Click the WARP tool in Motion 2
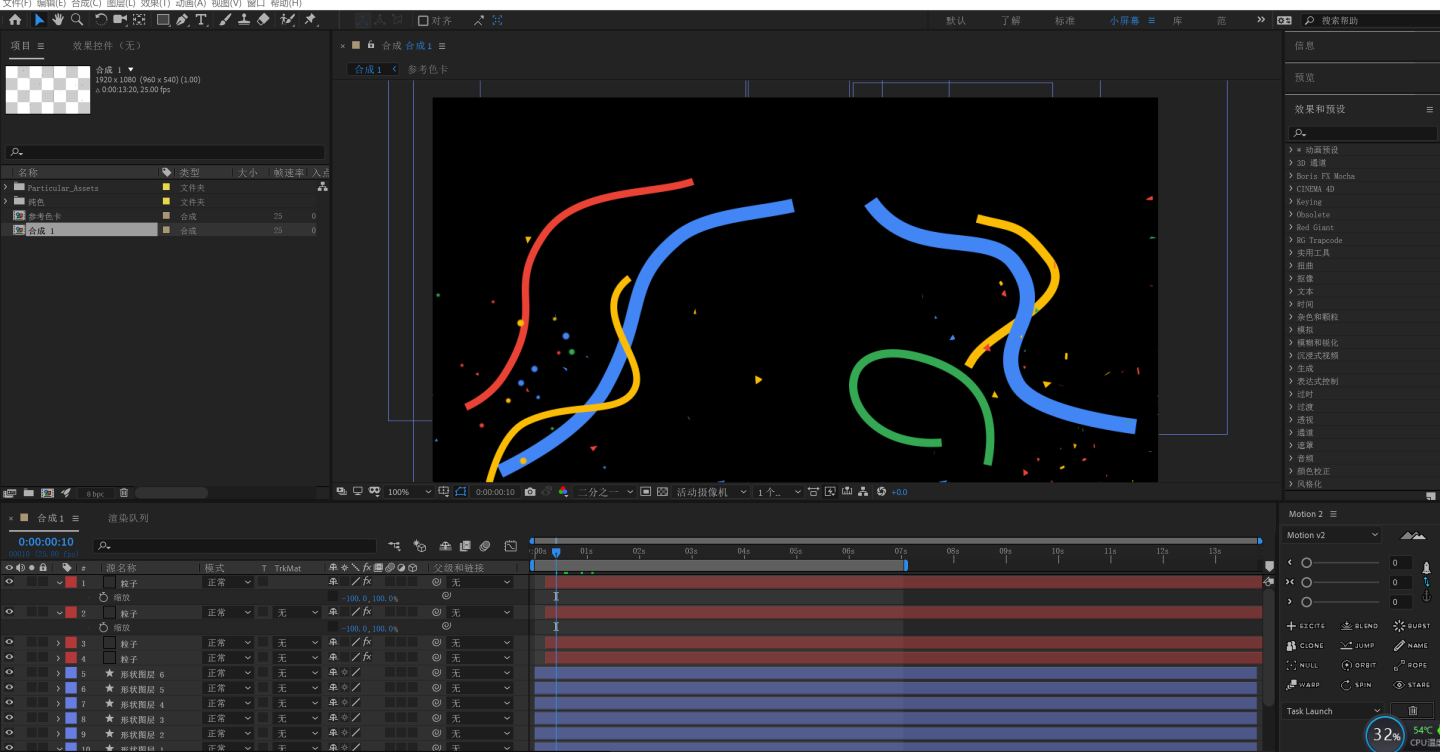Screen dimensions: 1440x752 (1305, 685)
